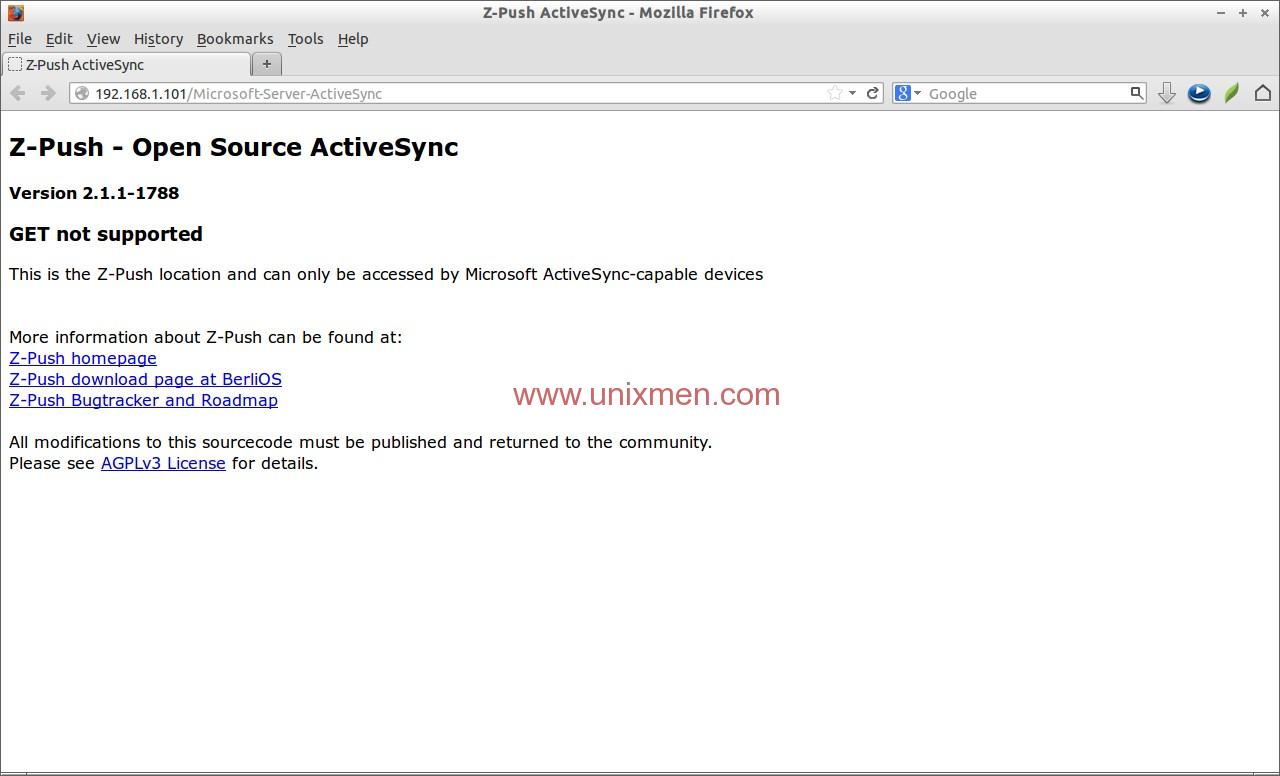
Task: Click the Version 2.1.1-1788 text
Action: tap(94, 193)
